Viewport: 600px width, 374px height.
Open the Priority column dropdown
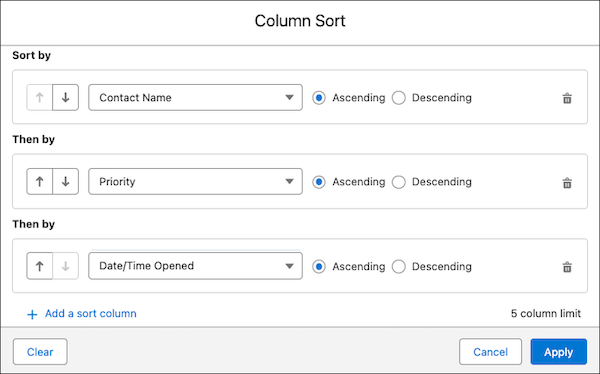(x=195, y=181)
